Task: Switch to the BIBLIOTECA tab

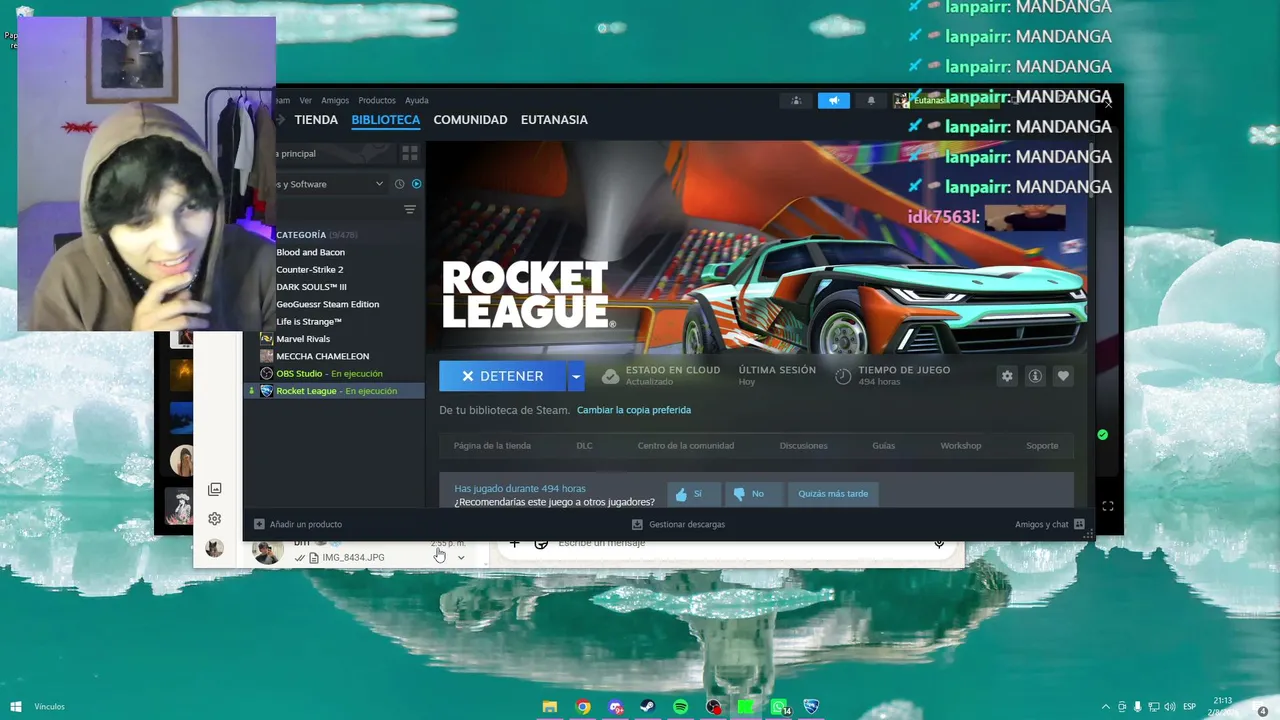Action: pyautogui.click(x=386, y=120)
